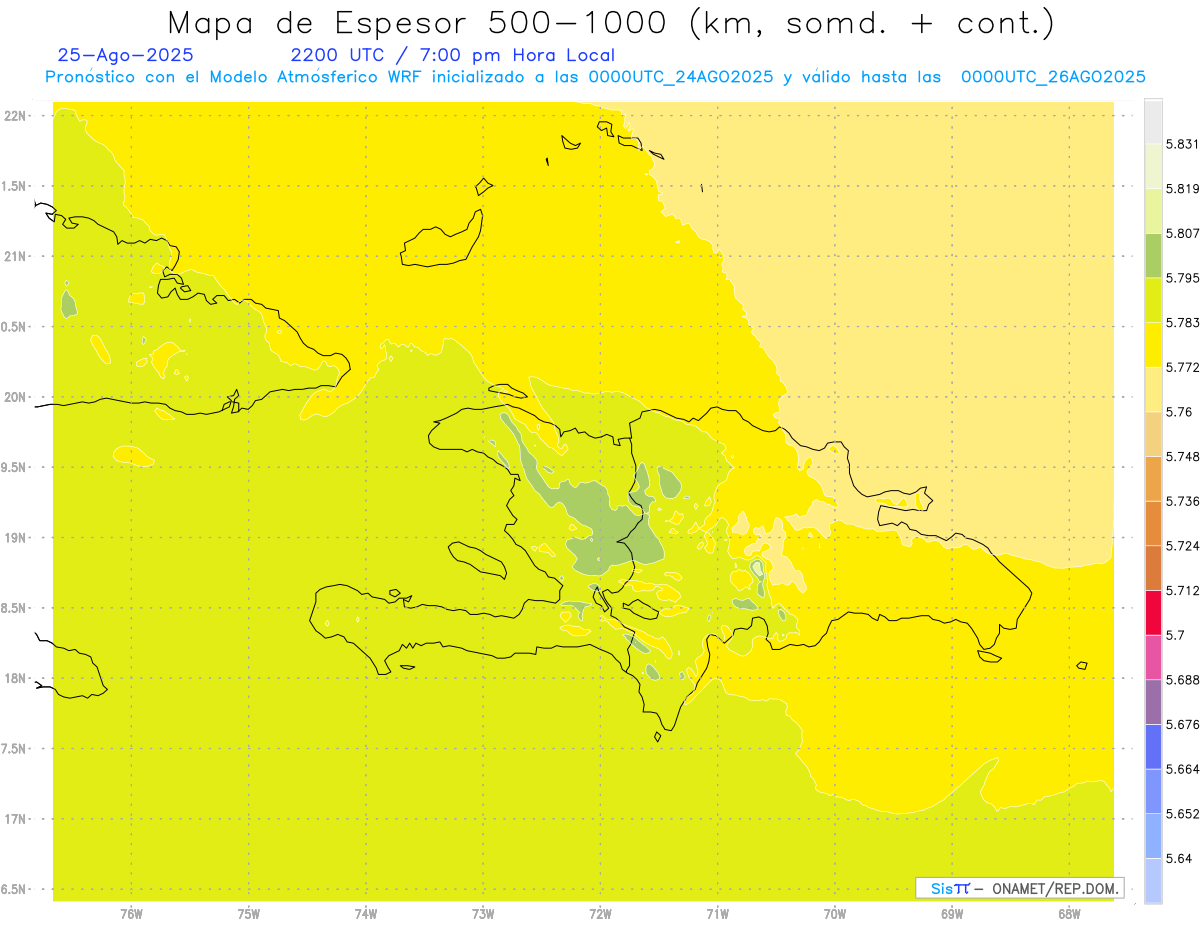Viewport: 1200px width, 927px height.
Task: Select the '20N' latitude label
Action: pyautogui.click(x=17, y=397)
